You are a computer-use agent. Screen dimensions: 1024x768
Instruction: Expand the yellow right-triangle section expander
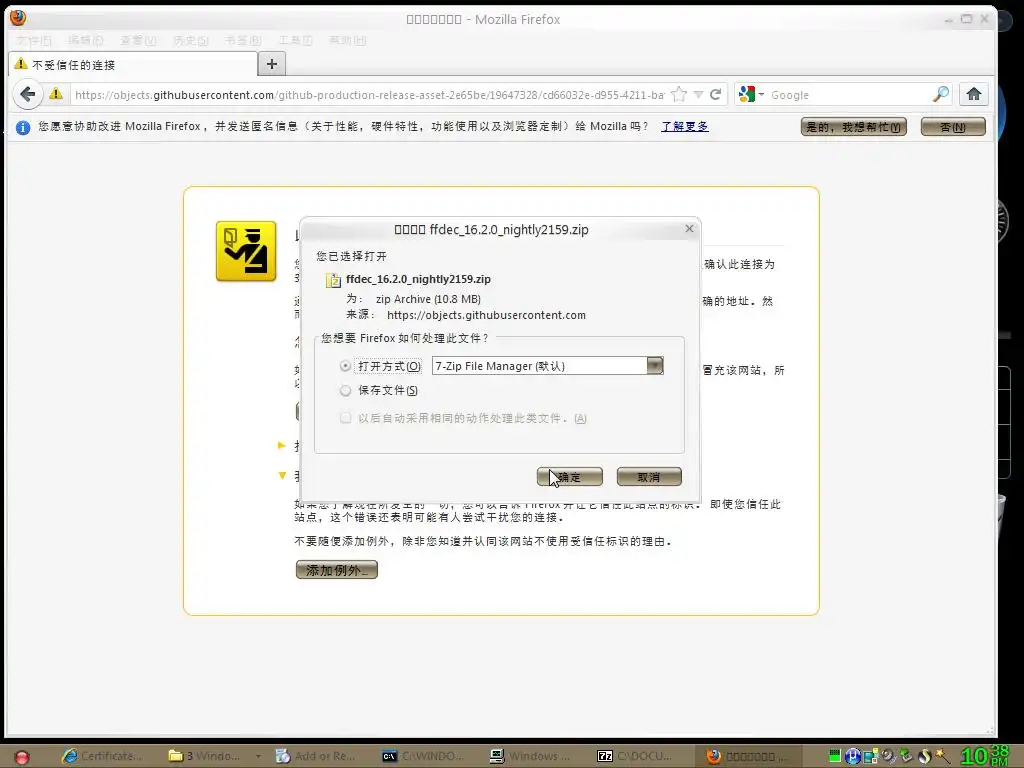[282, 445]
